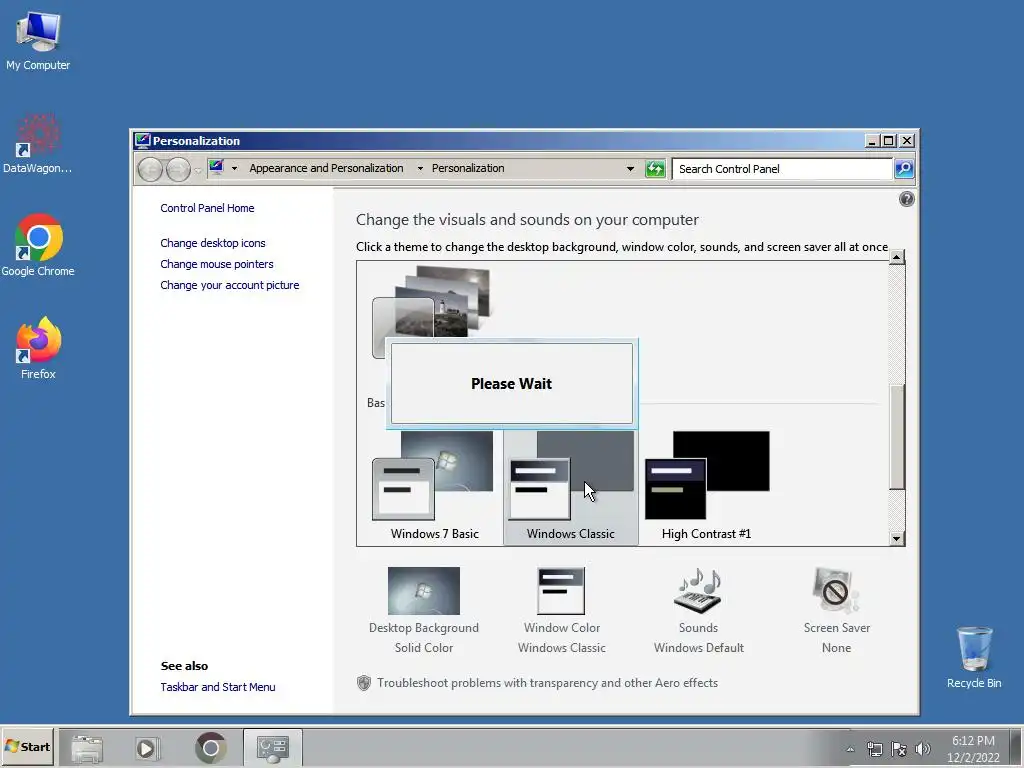This screenshot has height=768, width=1024.
Task: Click the theme list scroll down arrow
Action: (x=897, y=539)
